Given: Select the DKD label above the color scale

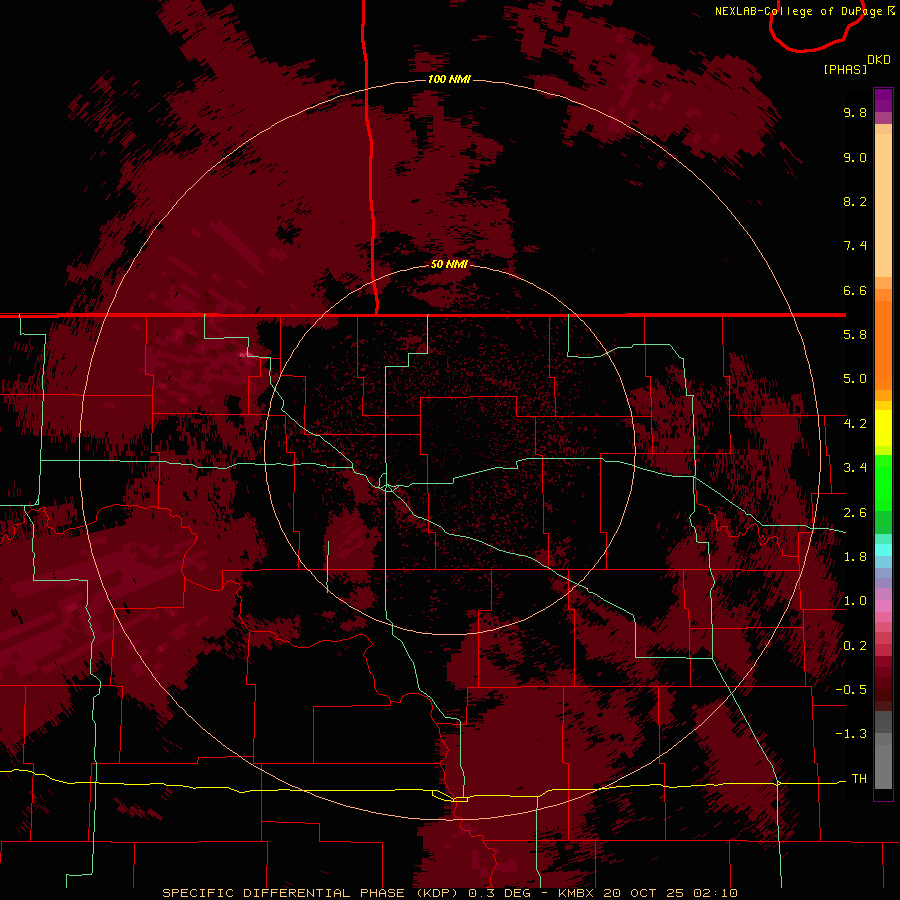Looking at the screenshot, I should tap(879, 60).
